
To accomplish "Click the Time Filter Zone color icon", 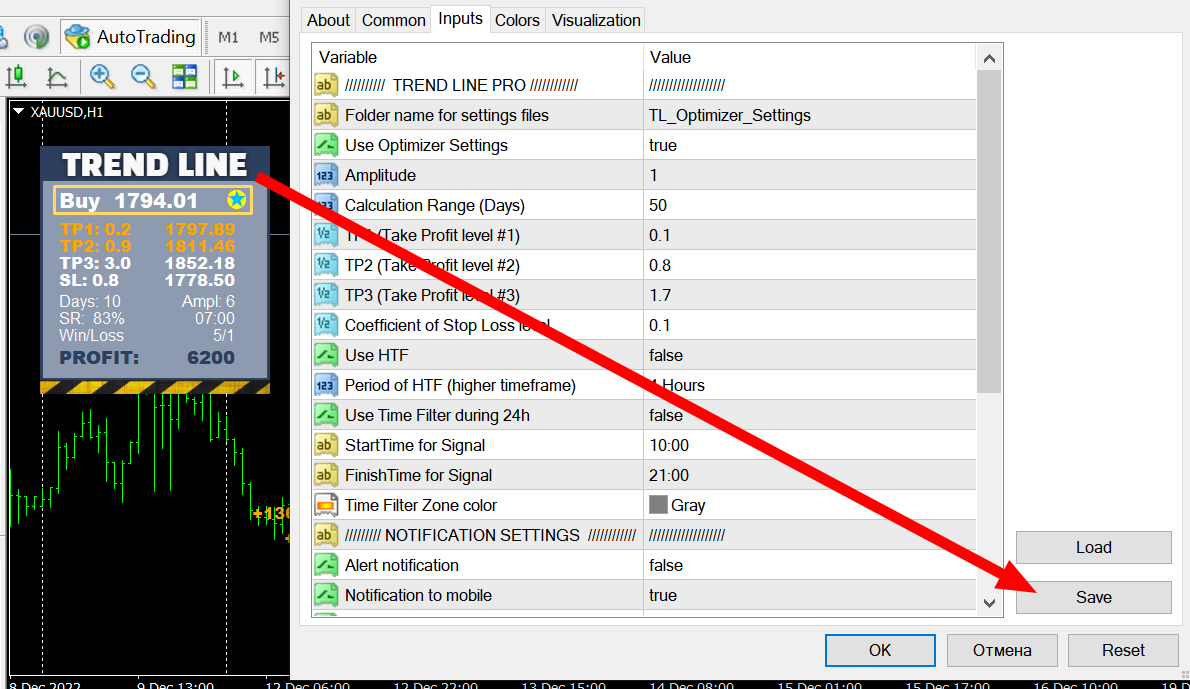I will (x=326, y=505).
